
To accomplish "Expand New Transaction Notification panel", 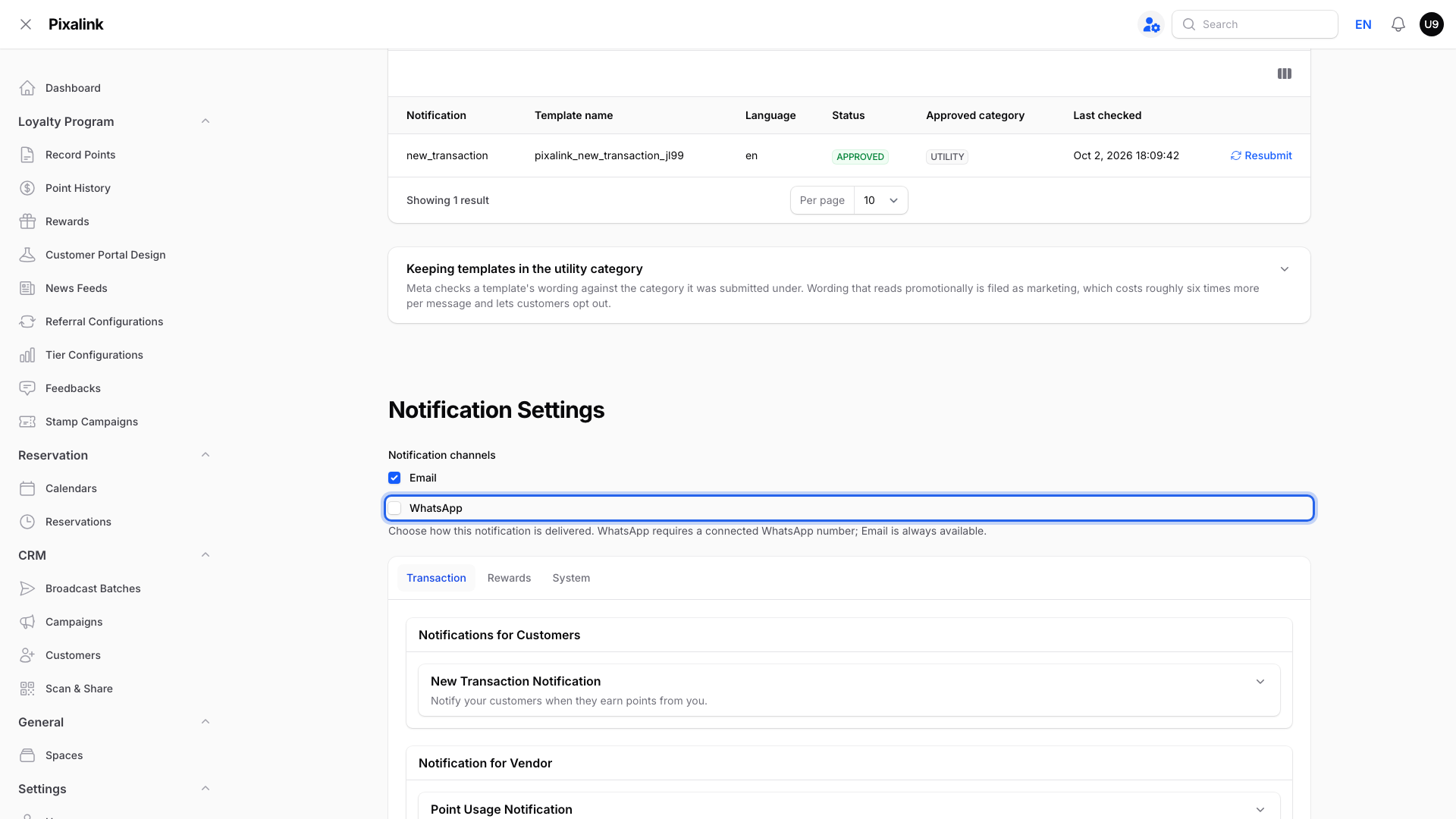I will click(x=1260, y=682).
